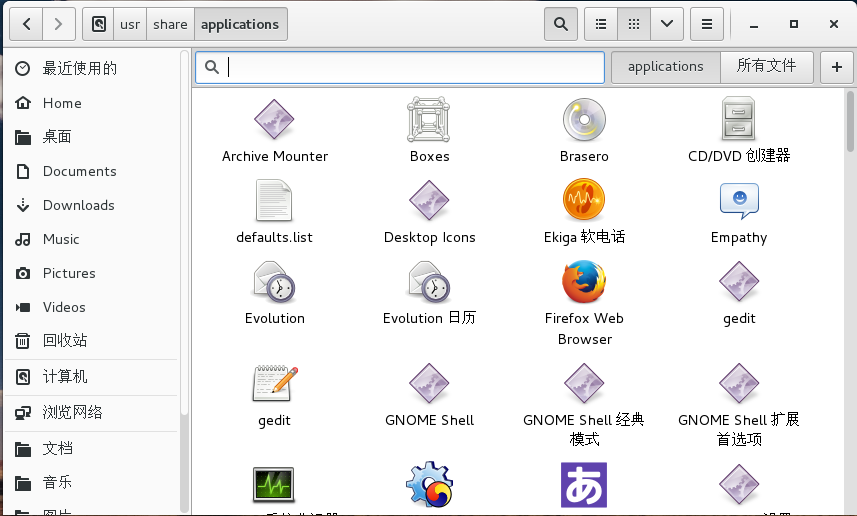Go forward with the right arrow button
The image size is (857, 516).
click(x=58, y=24)
